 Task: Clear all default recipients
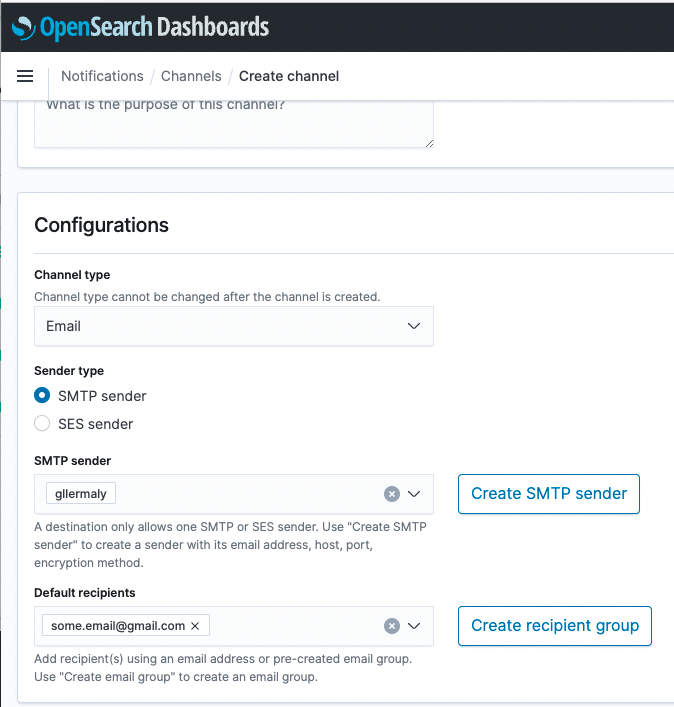coord(392,626)
